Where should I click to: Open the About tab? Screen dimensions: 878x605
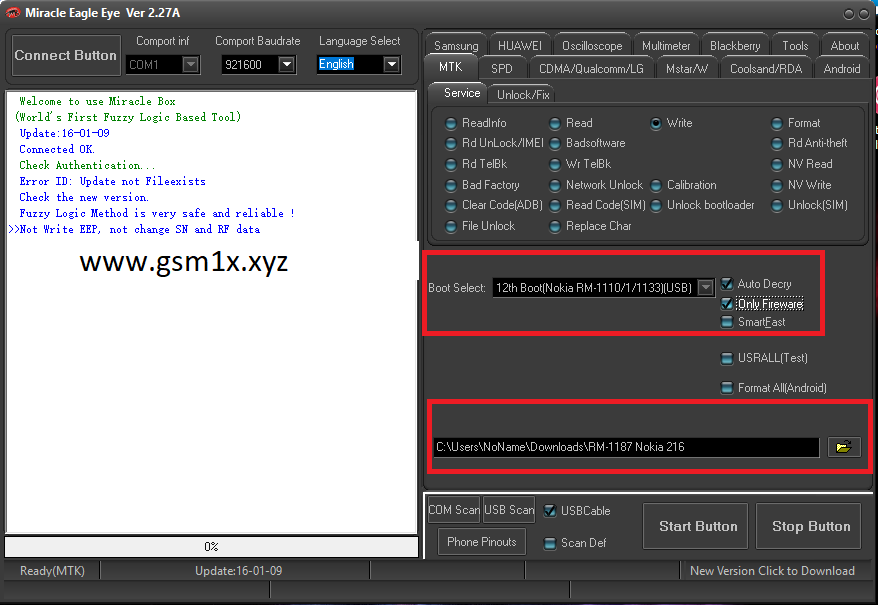pos(844,45)
